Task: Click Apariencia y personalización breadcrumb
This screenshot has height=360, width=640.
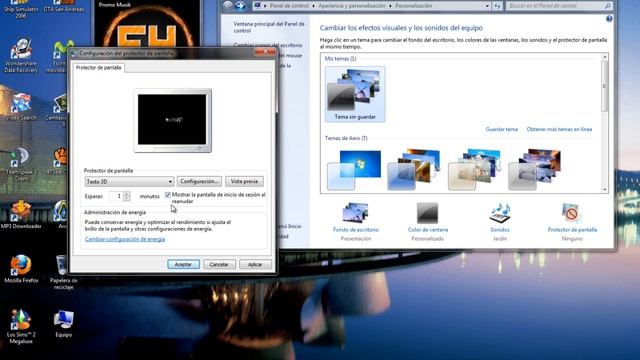Action: point(352,6)
